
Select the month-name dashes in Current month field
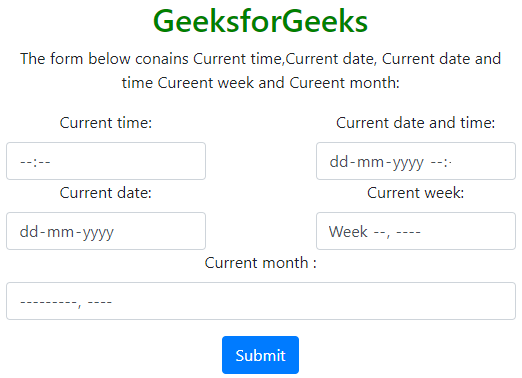[48, 302]
